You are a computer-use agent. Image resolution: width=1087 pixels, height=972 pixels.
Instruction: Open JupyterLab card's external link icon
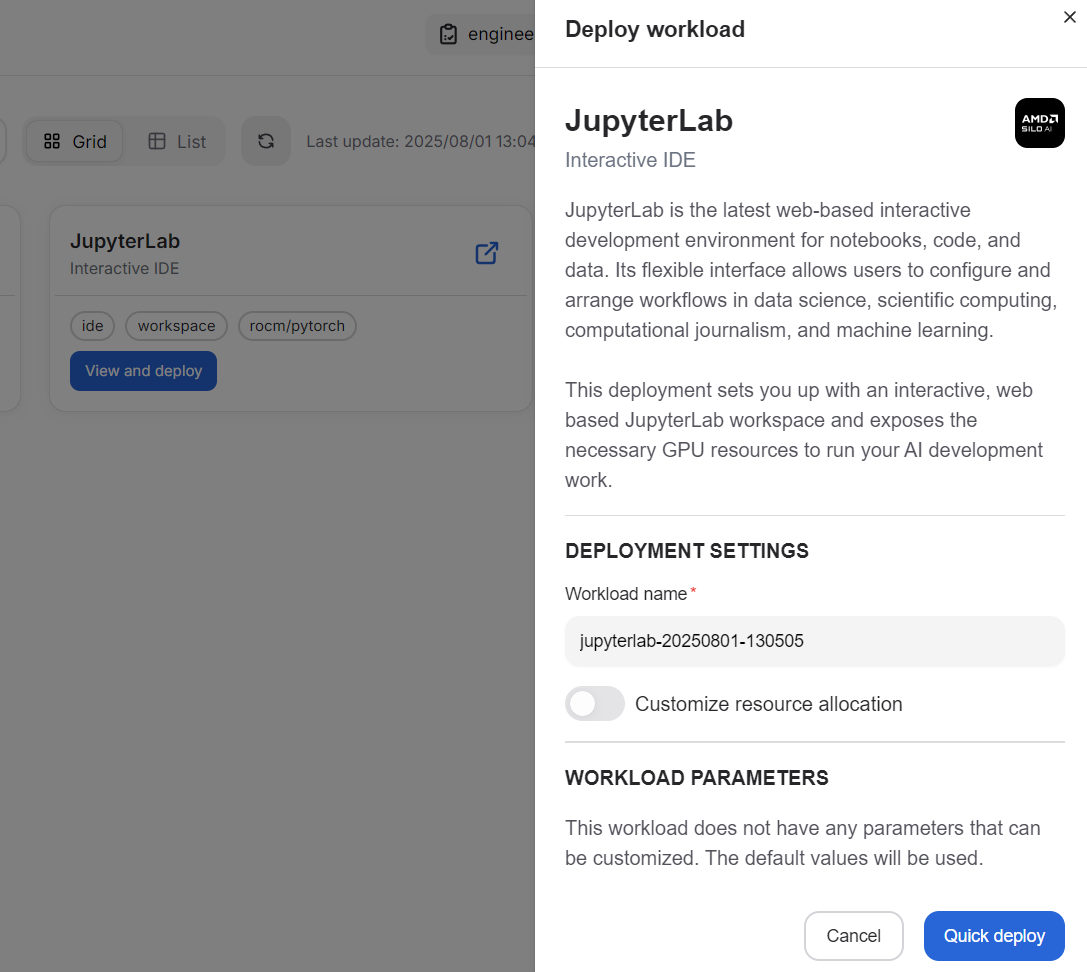(x=486, y=253)
